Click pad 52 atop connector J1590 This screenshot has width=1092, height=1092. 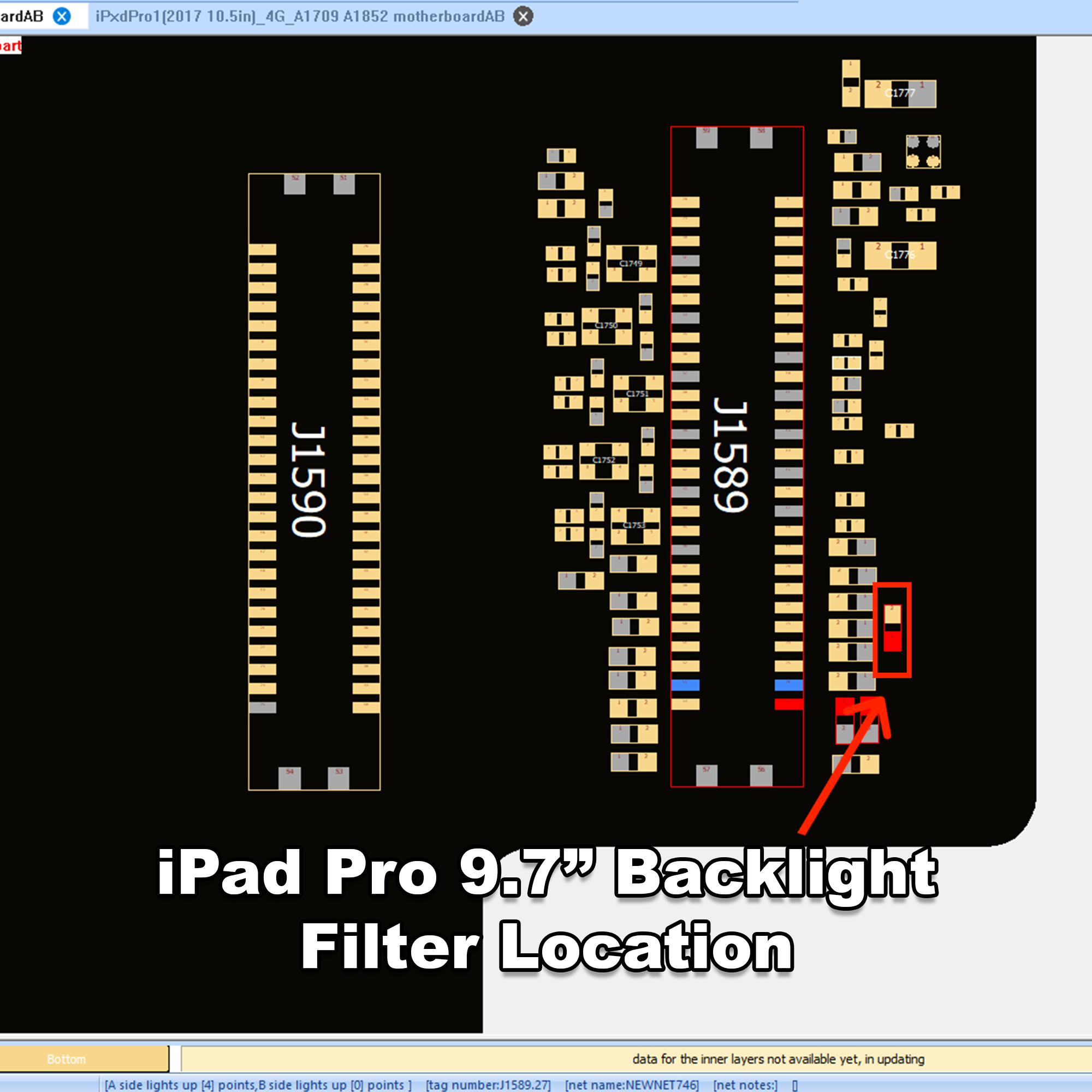click(x=294, y=184)
